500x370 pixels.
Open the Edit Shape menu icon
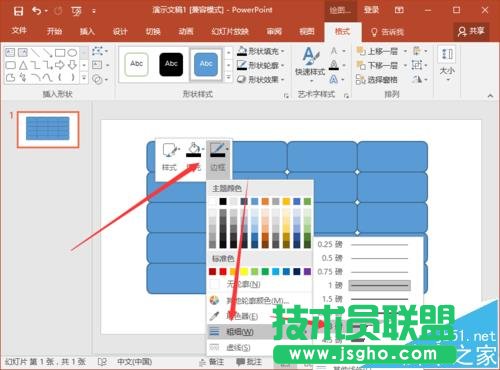pos(97,51)
